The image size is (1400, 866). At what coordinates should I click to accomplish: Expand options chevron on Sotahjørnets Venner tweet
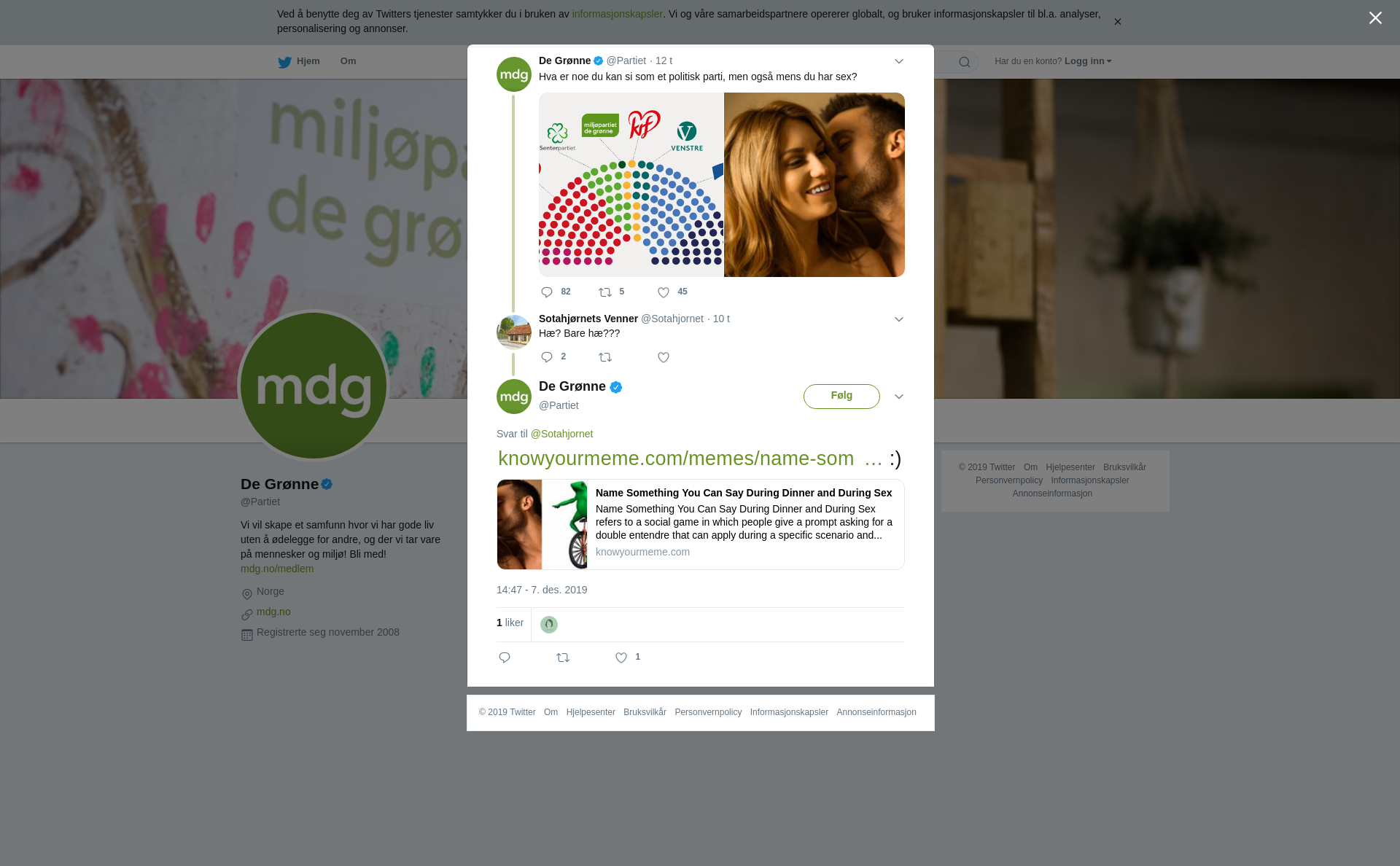pyautogui.click(x=899, y=319)
